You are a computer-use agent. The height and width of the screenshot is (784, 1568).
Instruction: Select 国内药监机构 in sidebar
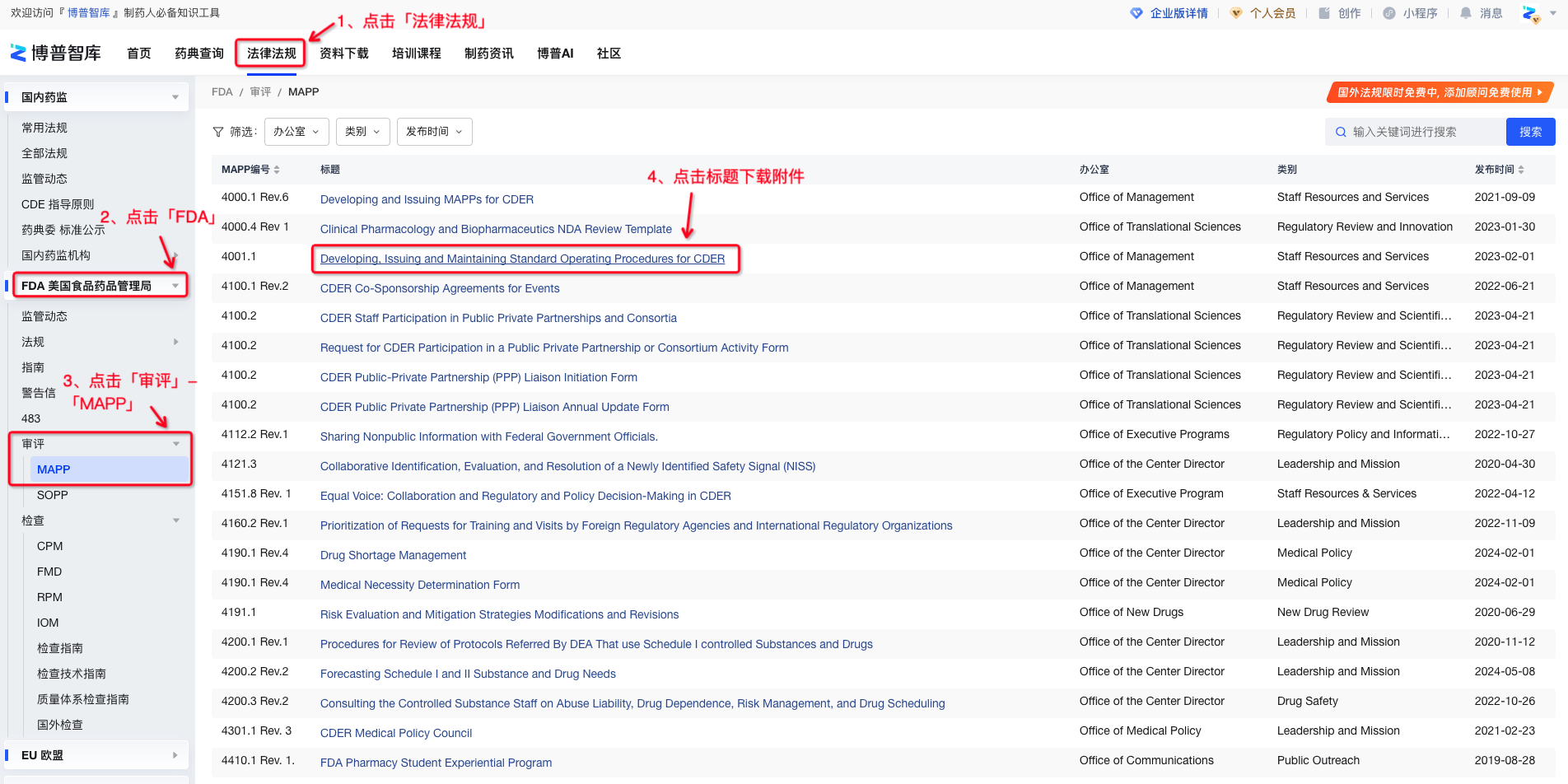click(56, 255)
